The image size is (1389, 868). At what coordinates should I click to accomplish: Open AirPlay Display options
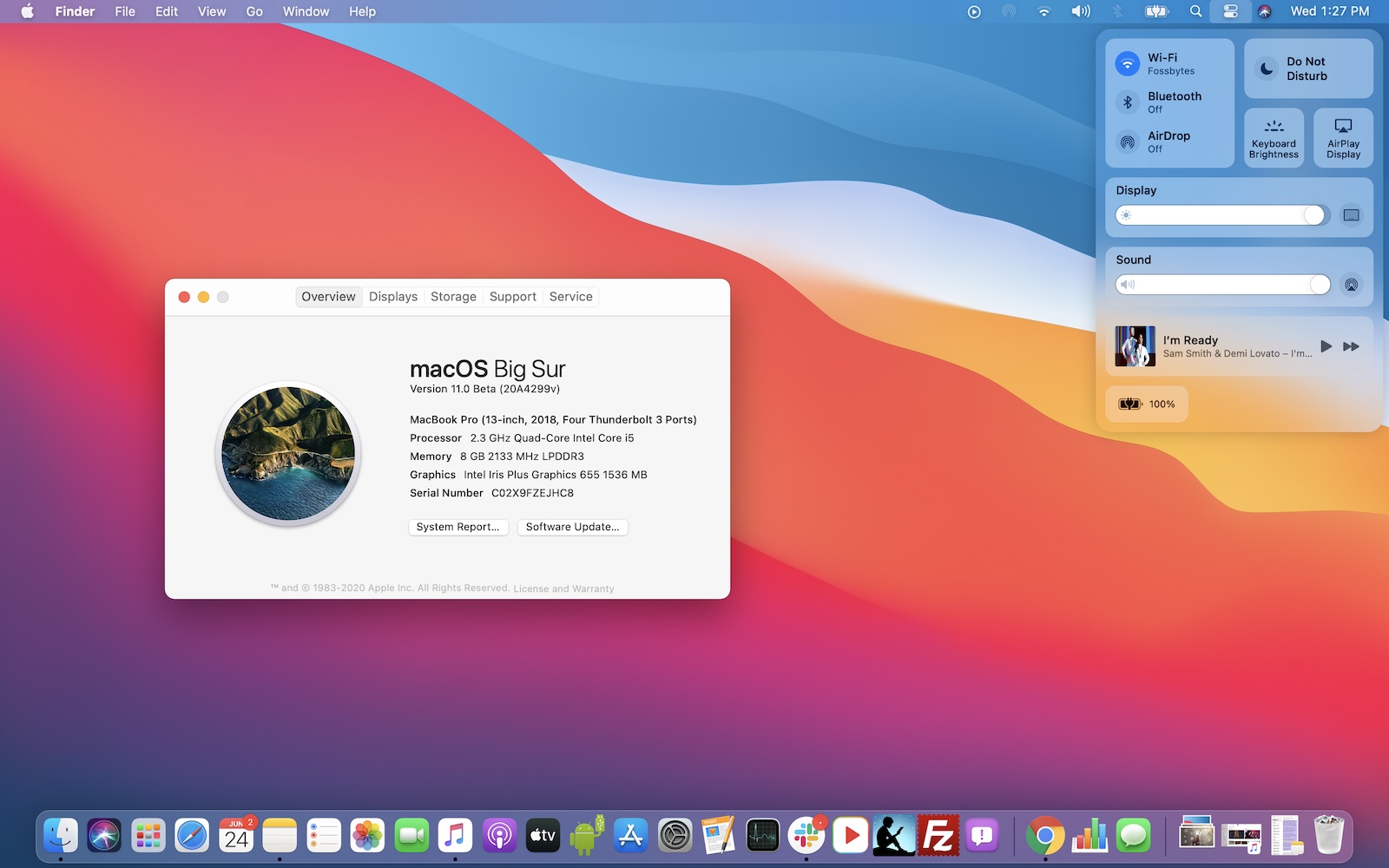tap(1343, 138)
